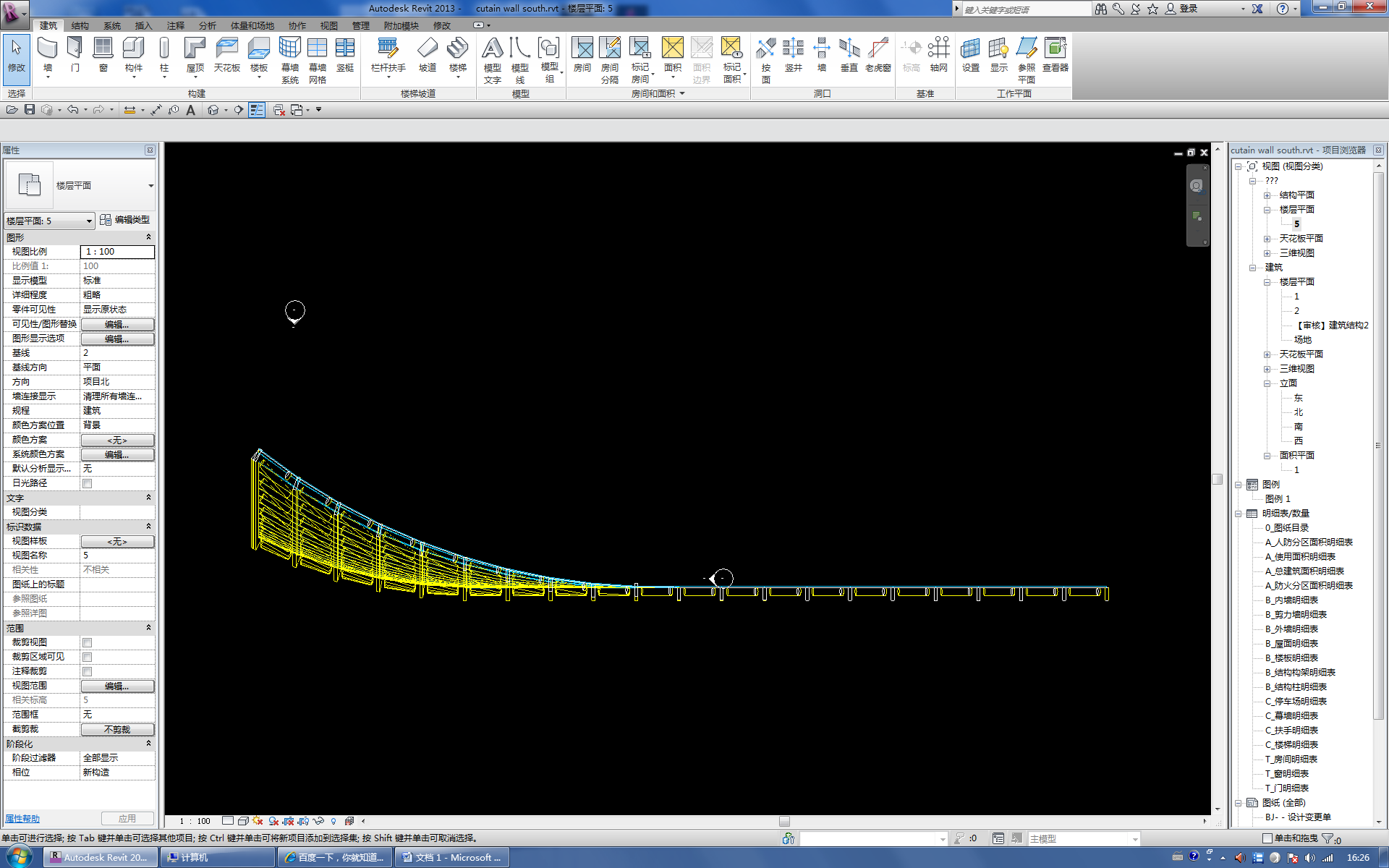The width and height of the screenshot is (1389, 868).
Task: Collapse the 标识数据 properties section
Action: tap(148, 527)
